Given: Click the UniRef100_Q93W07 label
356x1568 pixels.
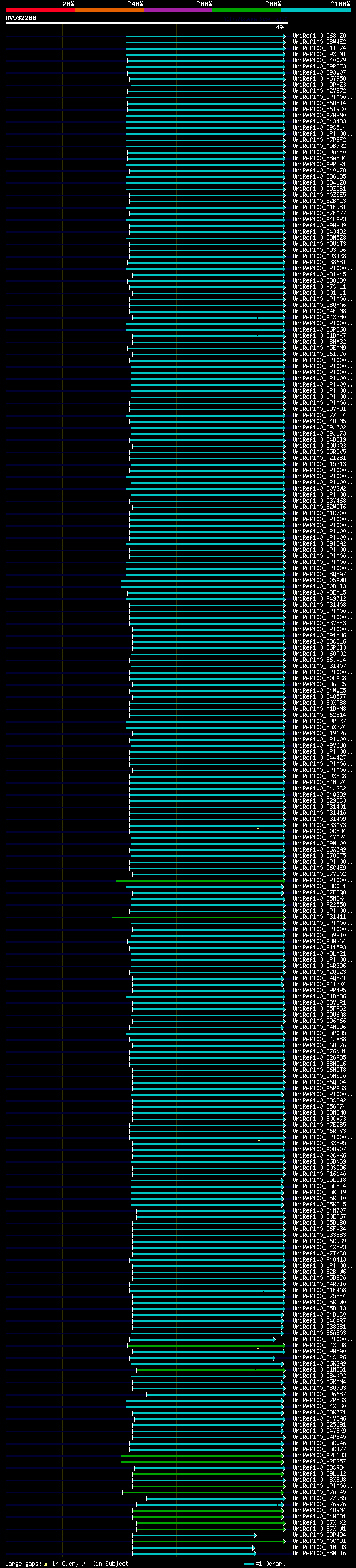Looking at the screenshot, I should coord(319,72).
